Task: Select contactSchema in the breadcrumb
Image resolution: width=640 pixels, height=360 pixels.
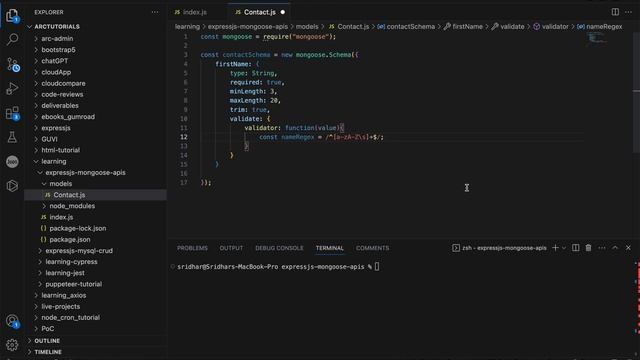Action: 406,27
